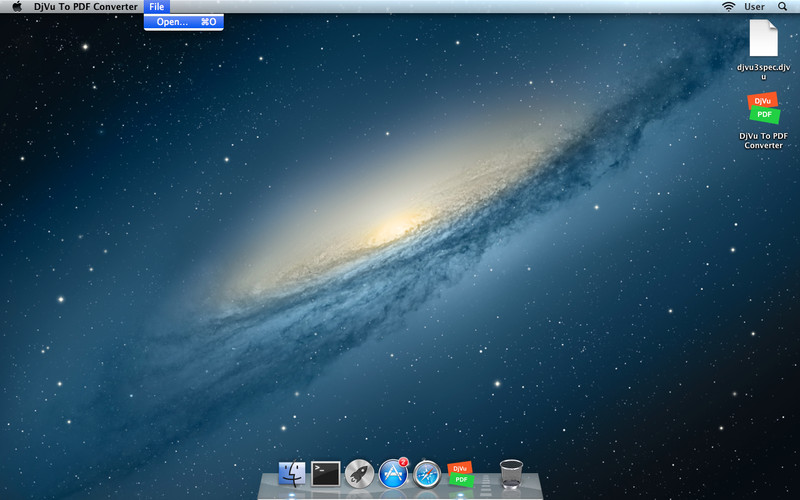The width and height of the screenshot is (800, 500).
Task: Open the DjVu To PDF Converter application menu
Action: point(85,7)
